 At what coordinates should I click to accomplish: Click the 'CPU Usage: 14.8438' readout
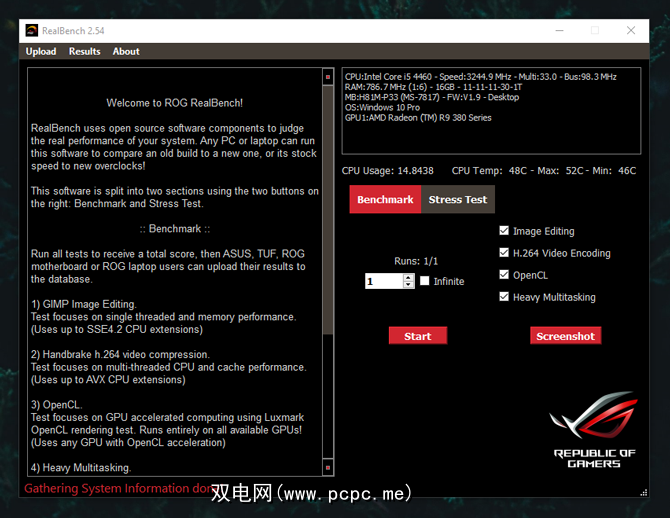click(388, 171)
